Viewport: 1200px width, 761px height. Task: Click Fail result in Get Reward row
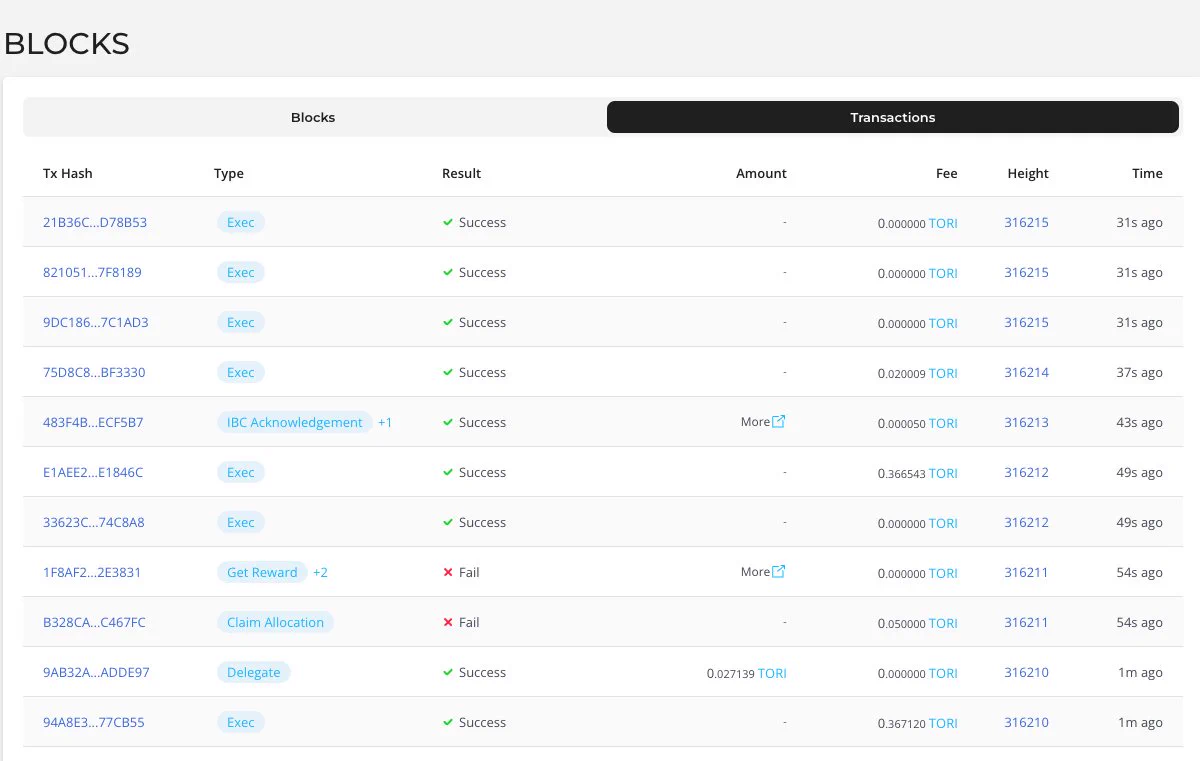point(461,572)
